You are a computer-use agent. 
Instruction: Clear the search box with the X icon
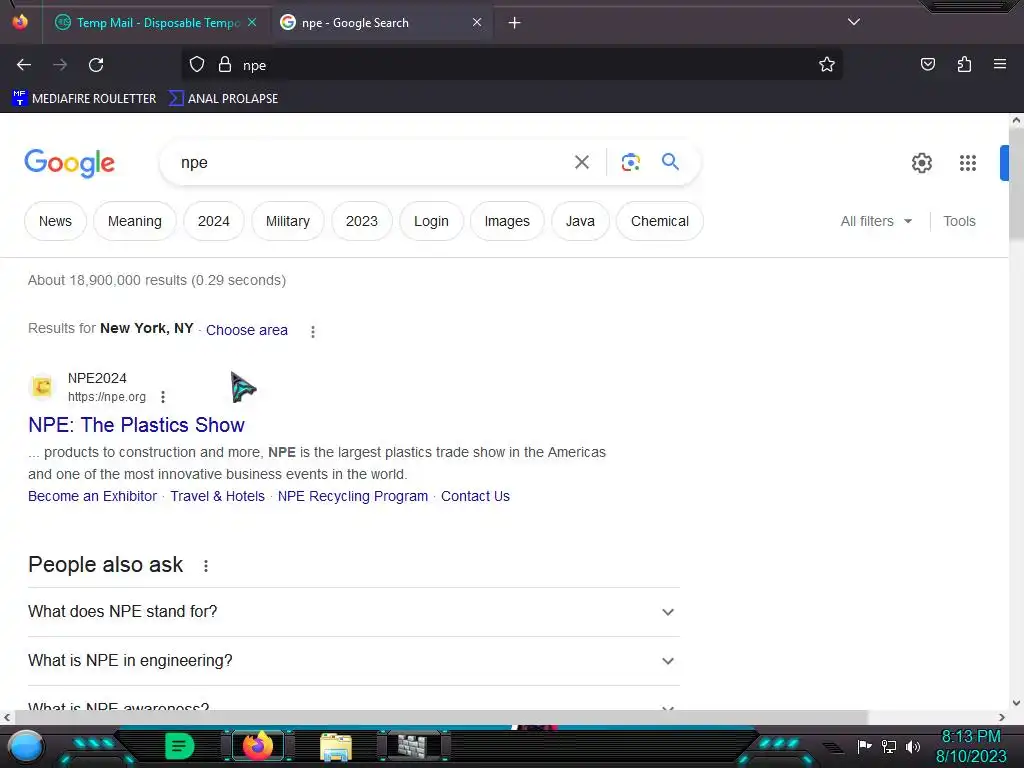pyautogui.click(x=581, y=162)
